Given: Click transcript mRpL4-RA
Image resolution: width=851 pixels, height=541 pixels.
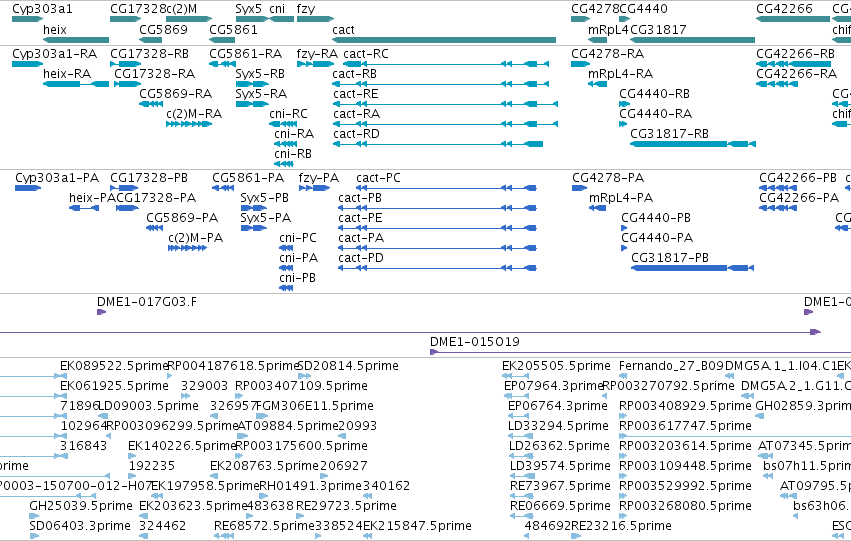Looking at the screenshot, I should point(620,74).
